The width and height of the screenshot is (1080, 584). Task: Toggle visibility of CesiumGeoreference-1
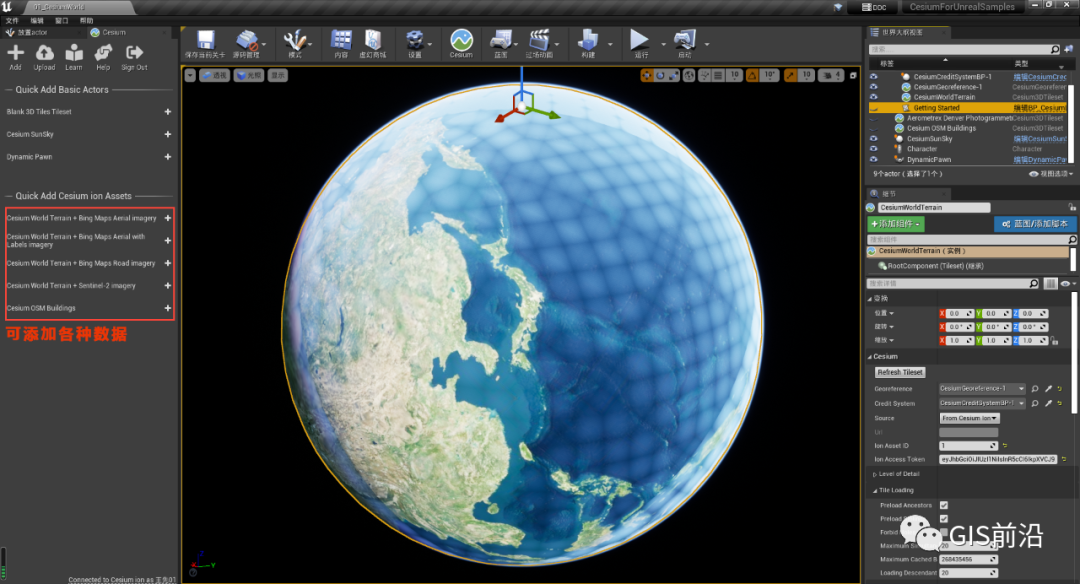coord(873,87)
